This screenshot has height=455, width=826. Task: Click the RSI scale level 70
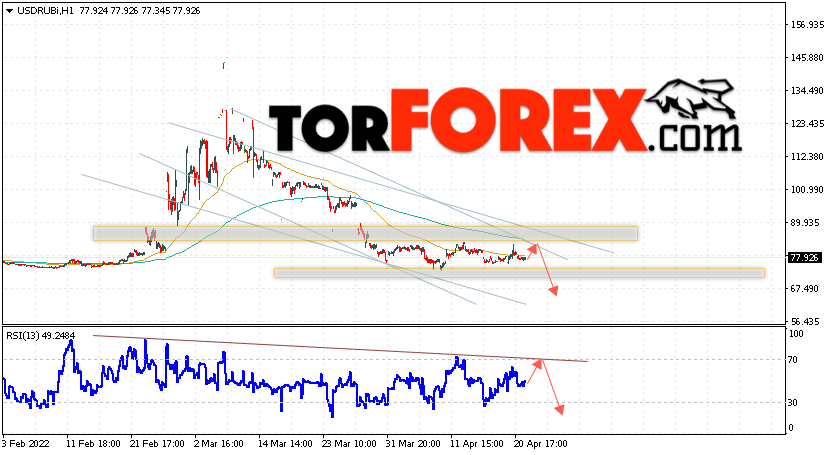pyautogui.click(x=793, y=360)
